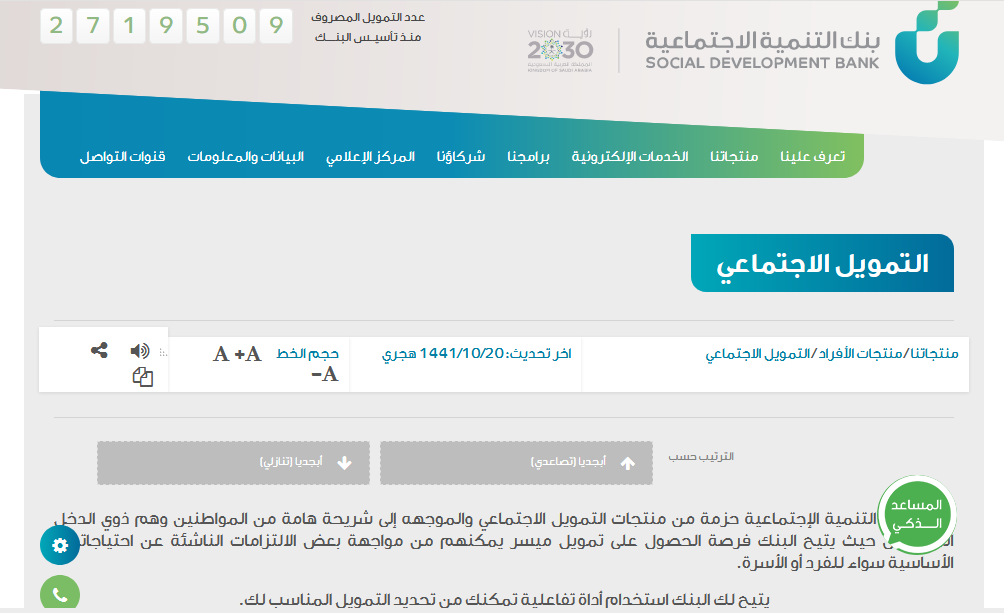Select برامجنا in navigation bar
Image resolution: width=1004 pixels, height=613 pixels.
click(x=528, y=157)
